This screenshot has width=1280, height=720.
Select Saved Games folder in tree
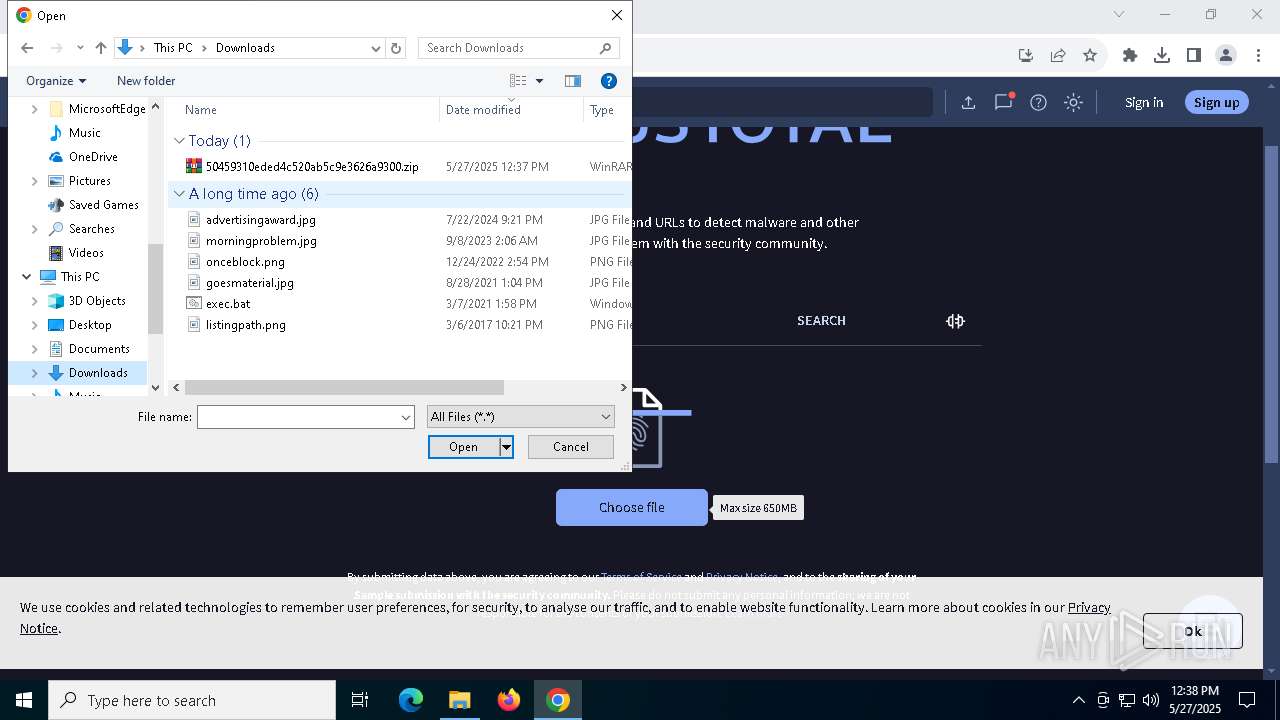coord(103,205)
